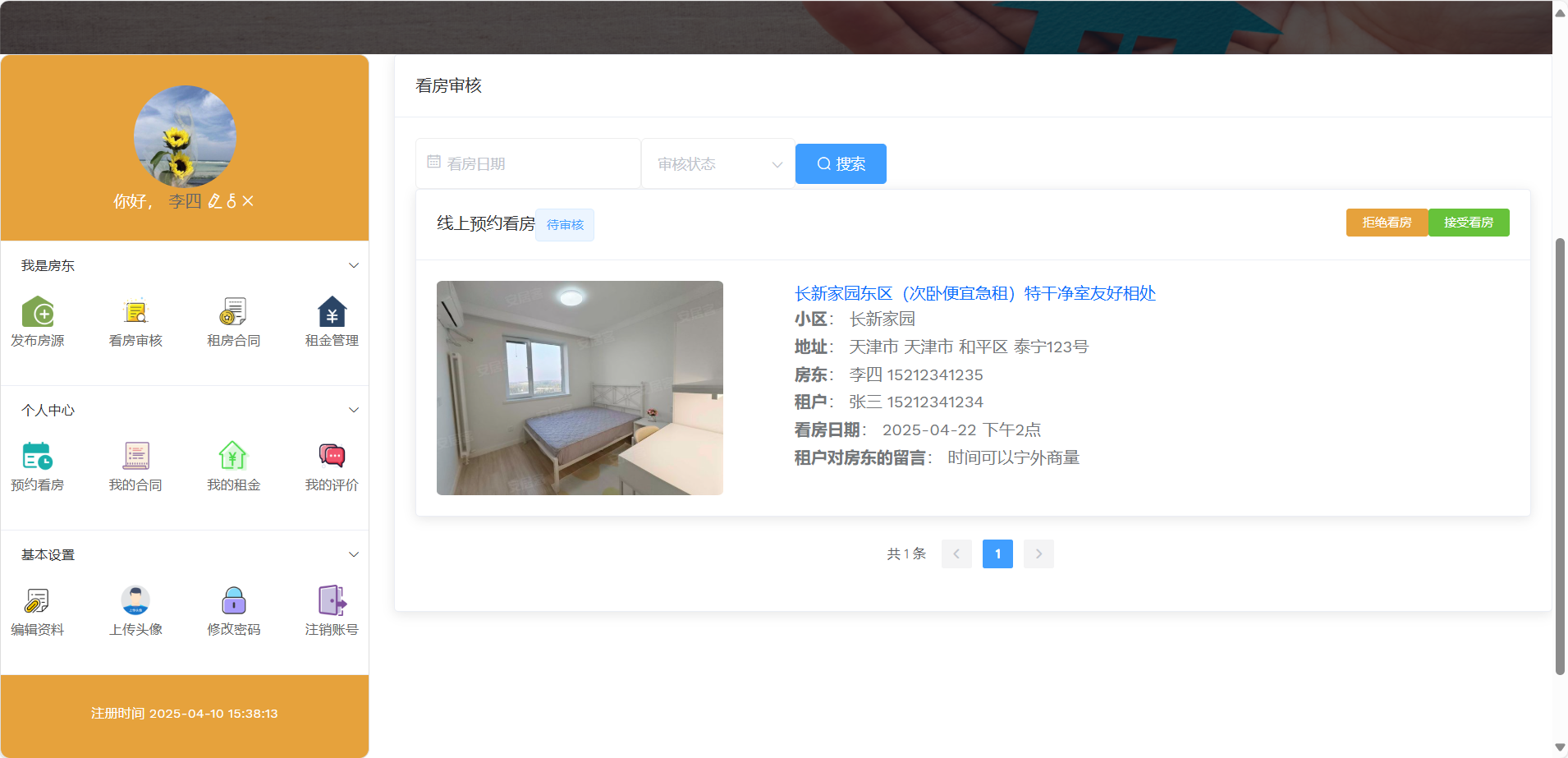Click the 线上预约看房 card title
Viewport: 1568px width, 758px height.
click(x=486, y=223)
